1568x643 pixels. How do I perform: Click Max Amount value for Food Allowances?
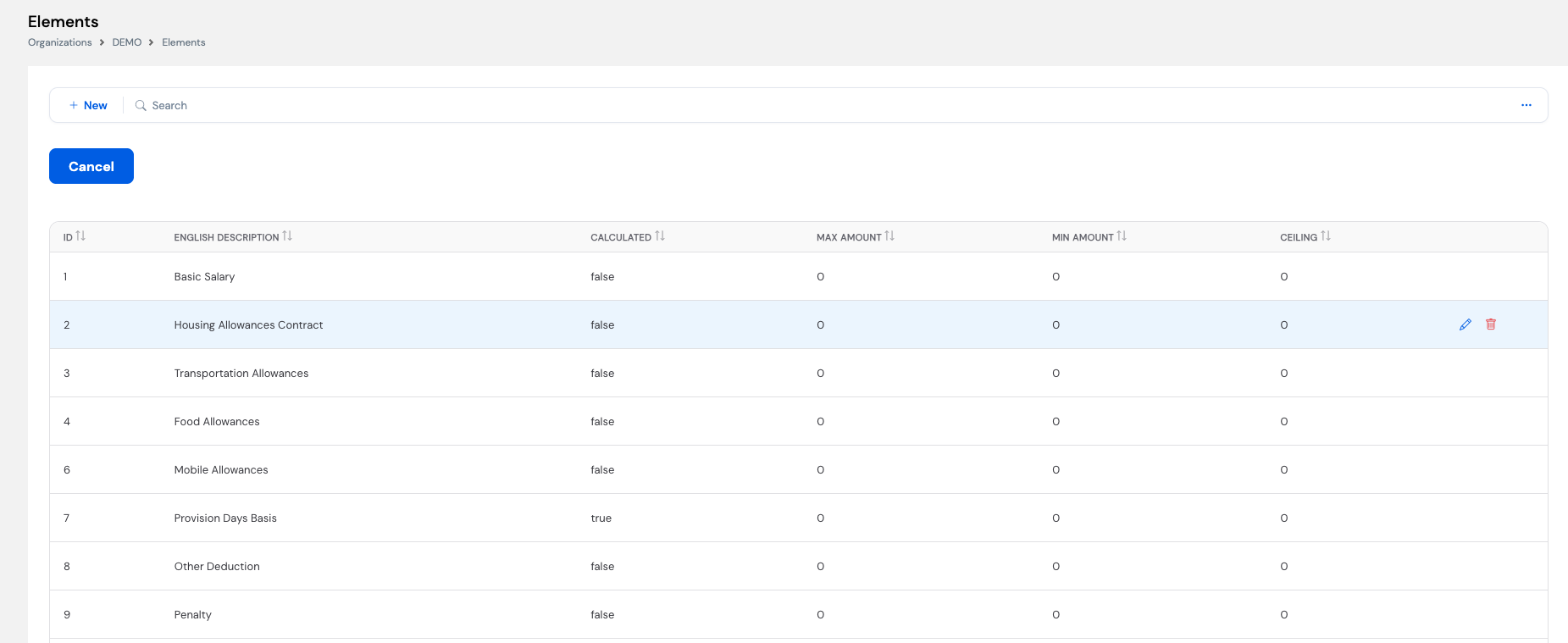(820, 422)
